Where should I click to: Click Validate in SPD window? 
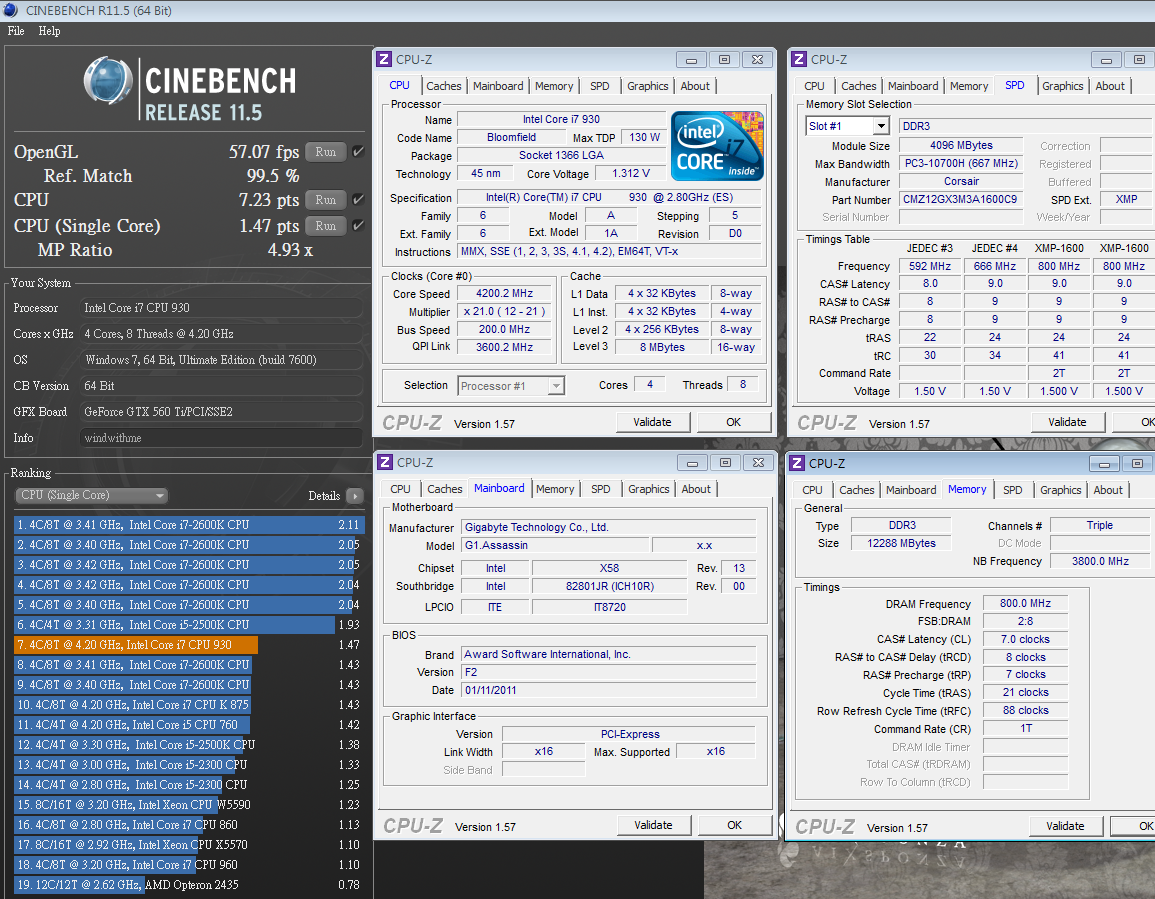(1067, 422)
